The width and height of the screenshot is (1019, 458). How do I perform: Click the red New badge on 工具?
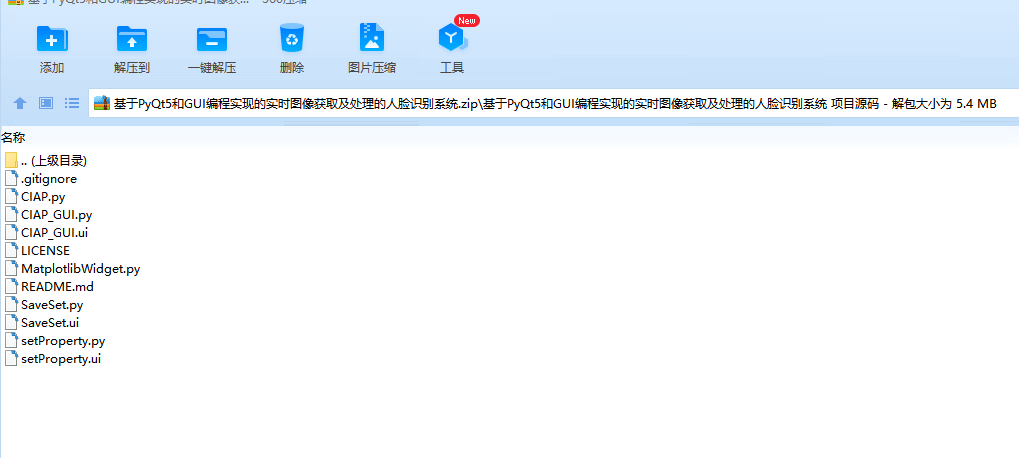[x=467, y=20]
